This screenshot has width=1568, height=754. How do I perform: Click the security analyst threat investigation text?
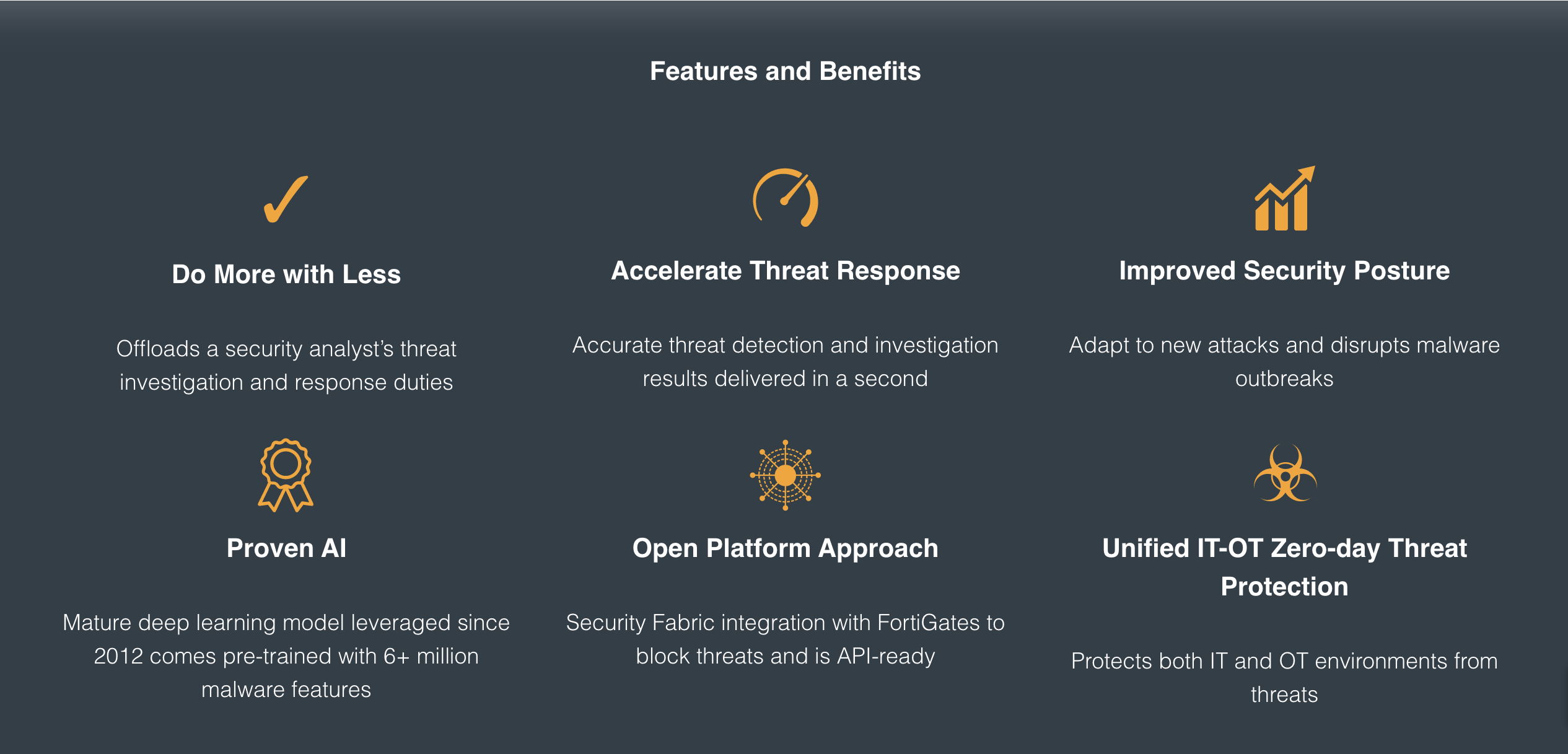(x=286, y=366)
